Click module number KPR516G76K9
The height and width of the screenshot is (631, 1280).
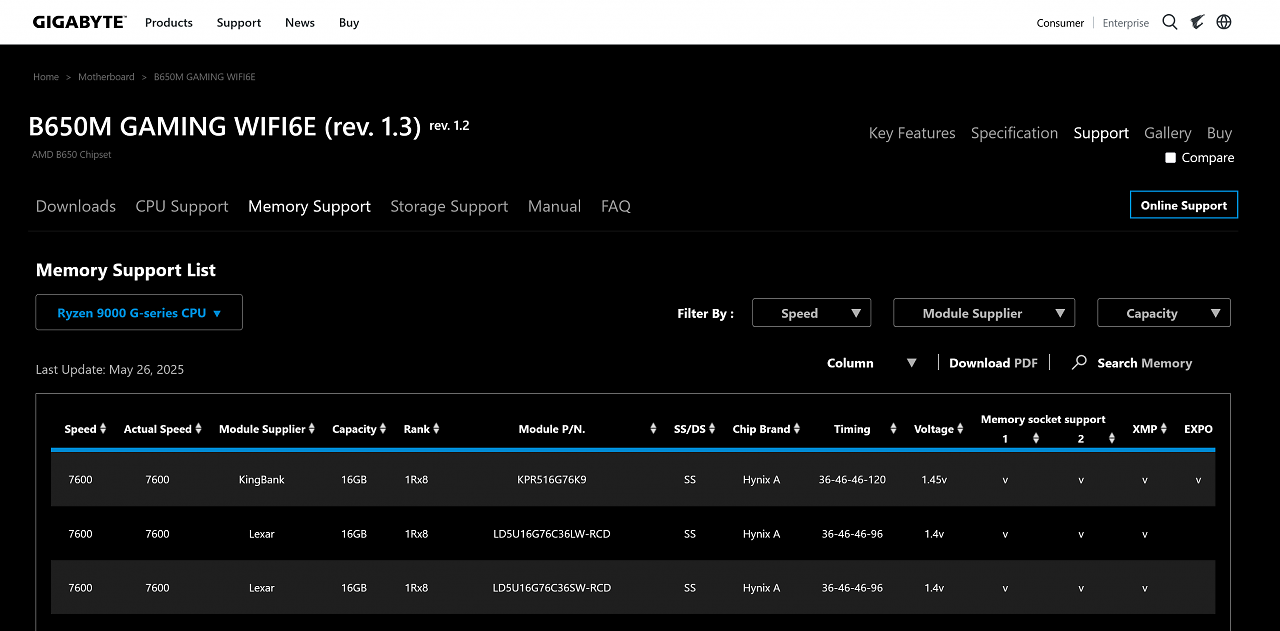pyautogui.click(x=552, y=480)
